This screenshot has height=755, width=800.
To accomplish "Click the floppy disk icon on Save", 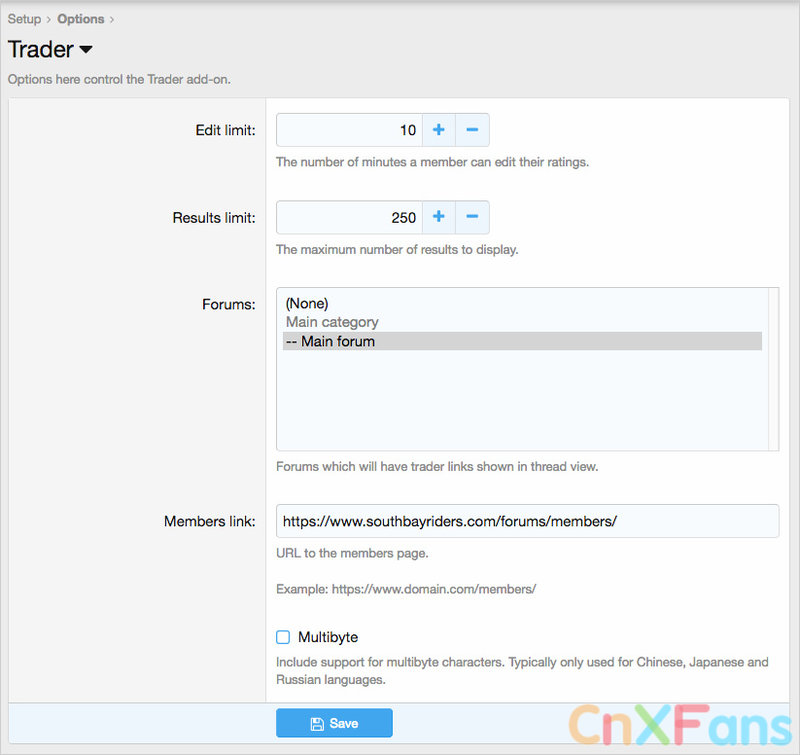I will (x=317, y=723).
